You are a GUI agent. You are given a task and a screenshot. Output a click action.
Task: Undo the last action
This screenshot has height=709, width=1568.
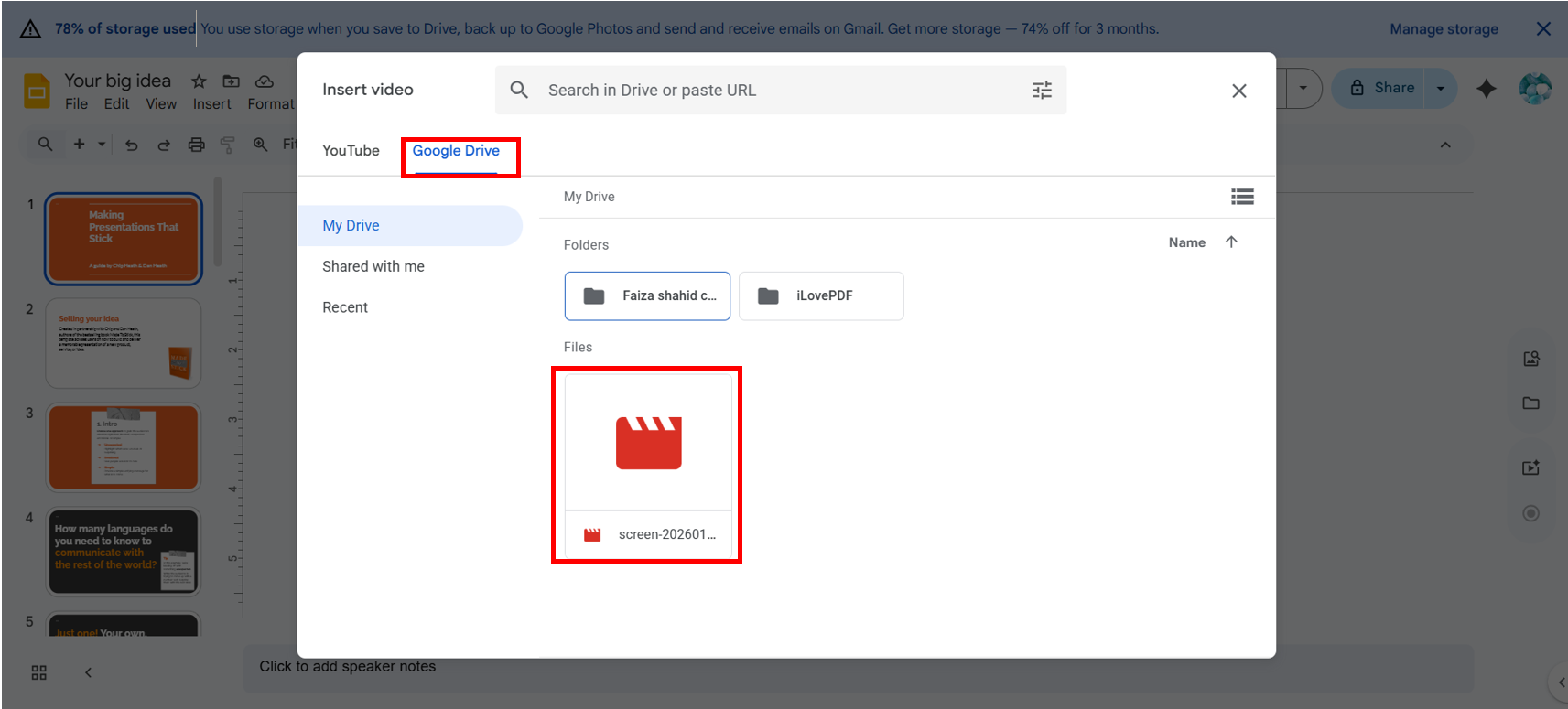click(x=132, y=145)
